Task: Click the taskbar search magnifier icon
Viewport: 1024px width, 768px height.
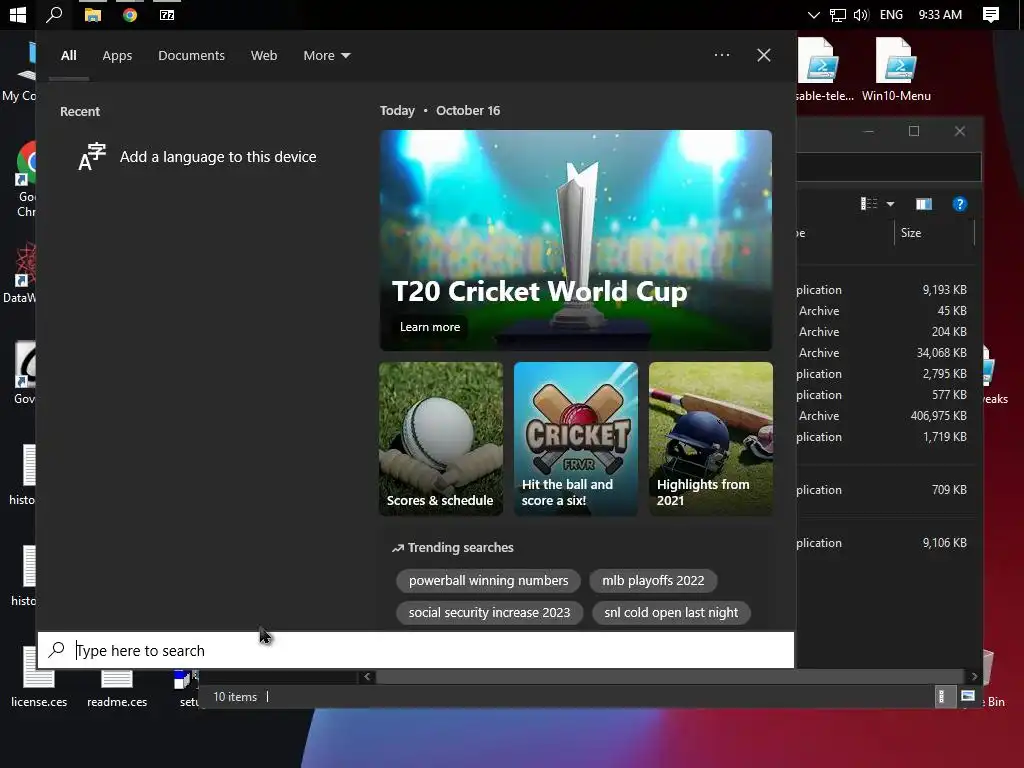Action: 54,14
